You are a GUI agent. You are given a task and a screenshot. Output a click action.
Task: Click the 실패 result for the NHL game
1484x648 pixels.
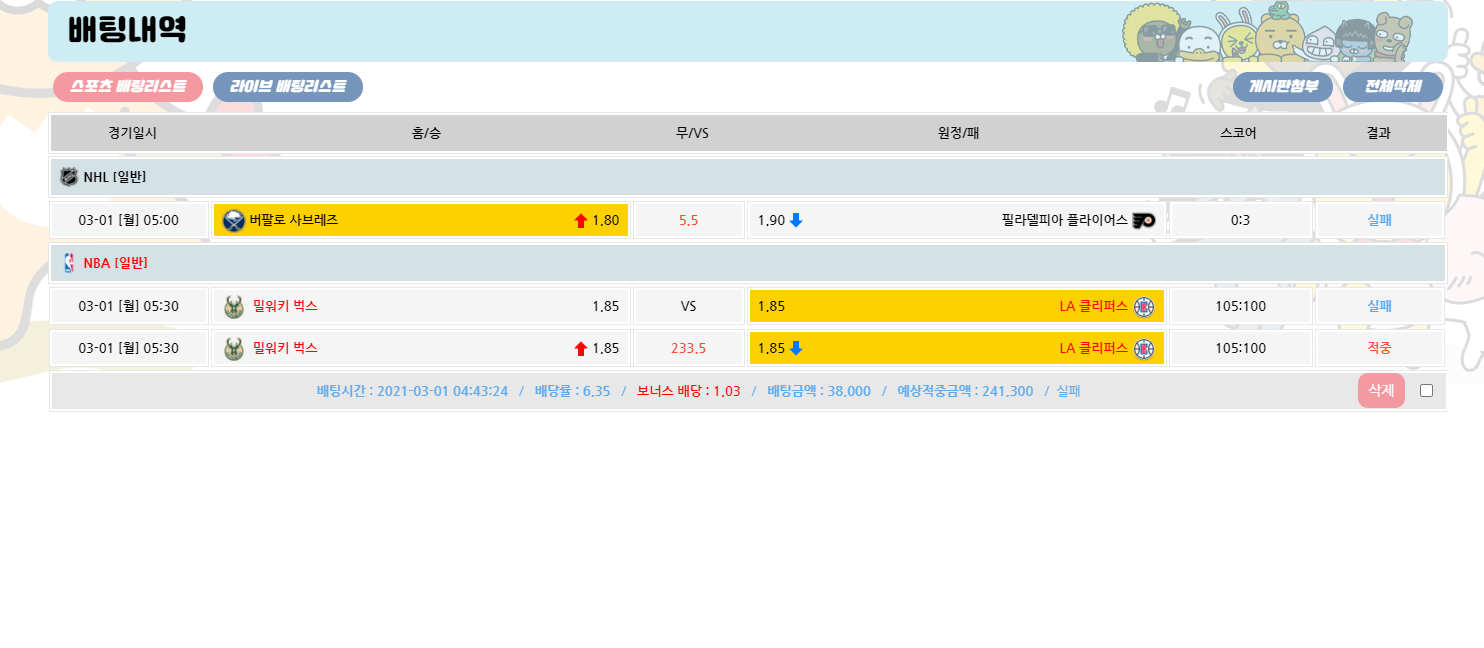pyautogui.click(x=1379, y=221)
